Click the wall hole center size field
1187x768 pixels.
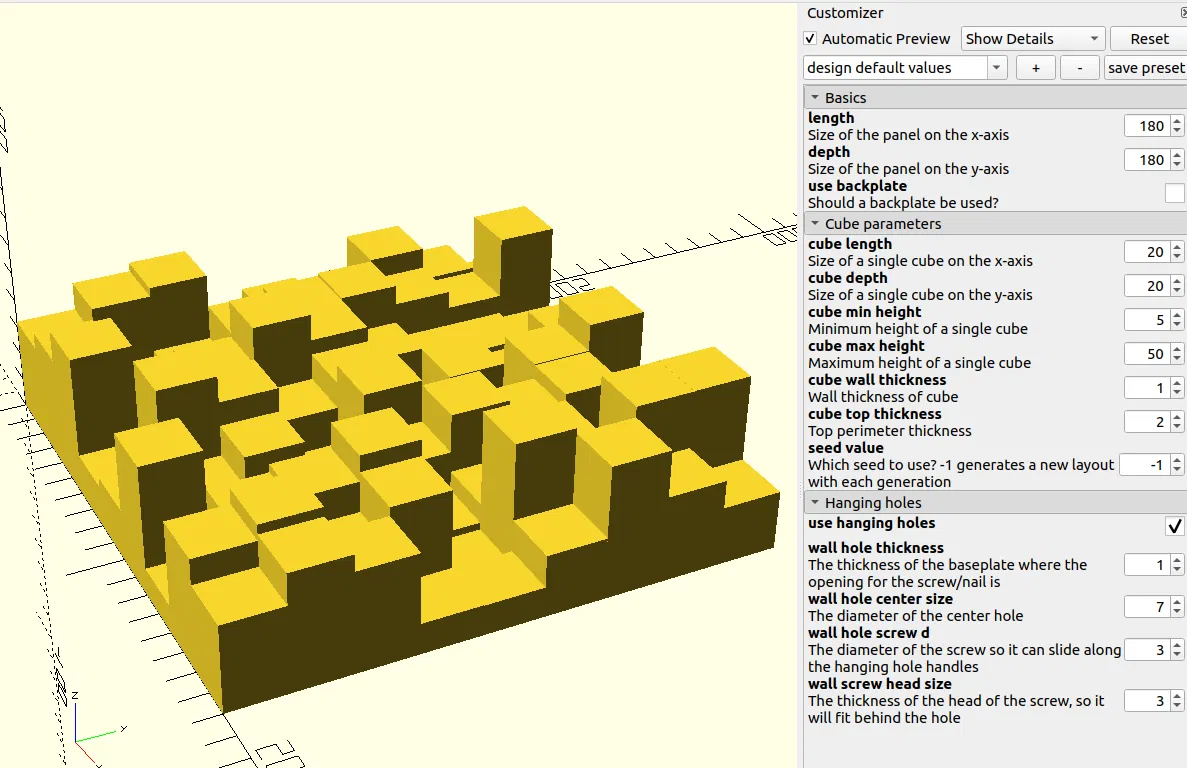[1146, 607]
